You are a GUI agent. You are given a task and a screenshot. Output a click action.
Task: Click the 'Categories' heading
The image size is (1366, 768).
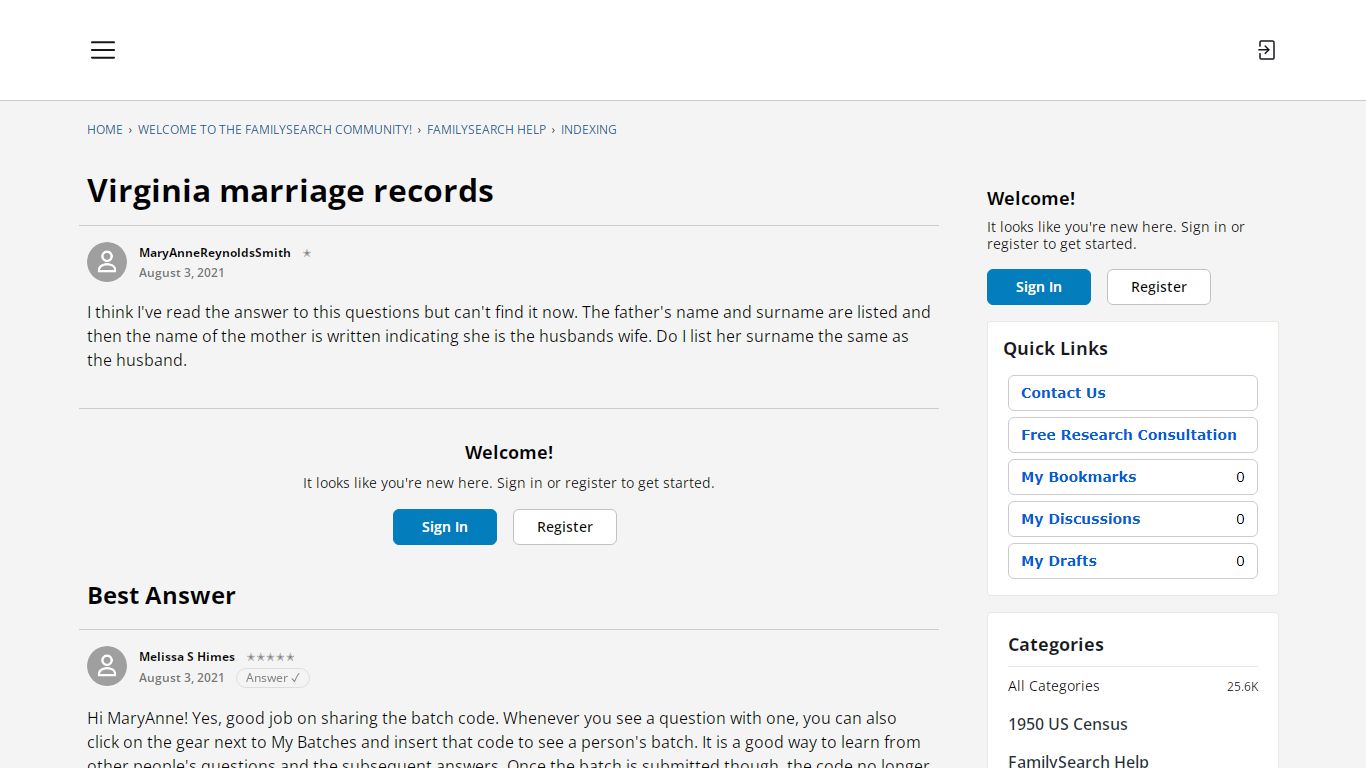(1056, 644)
